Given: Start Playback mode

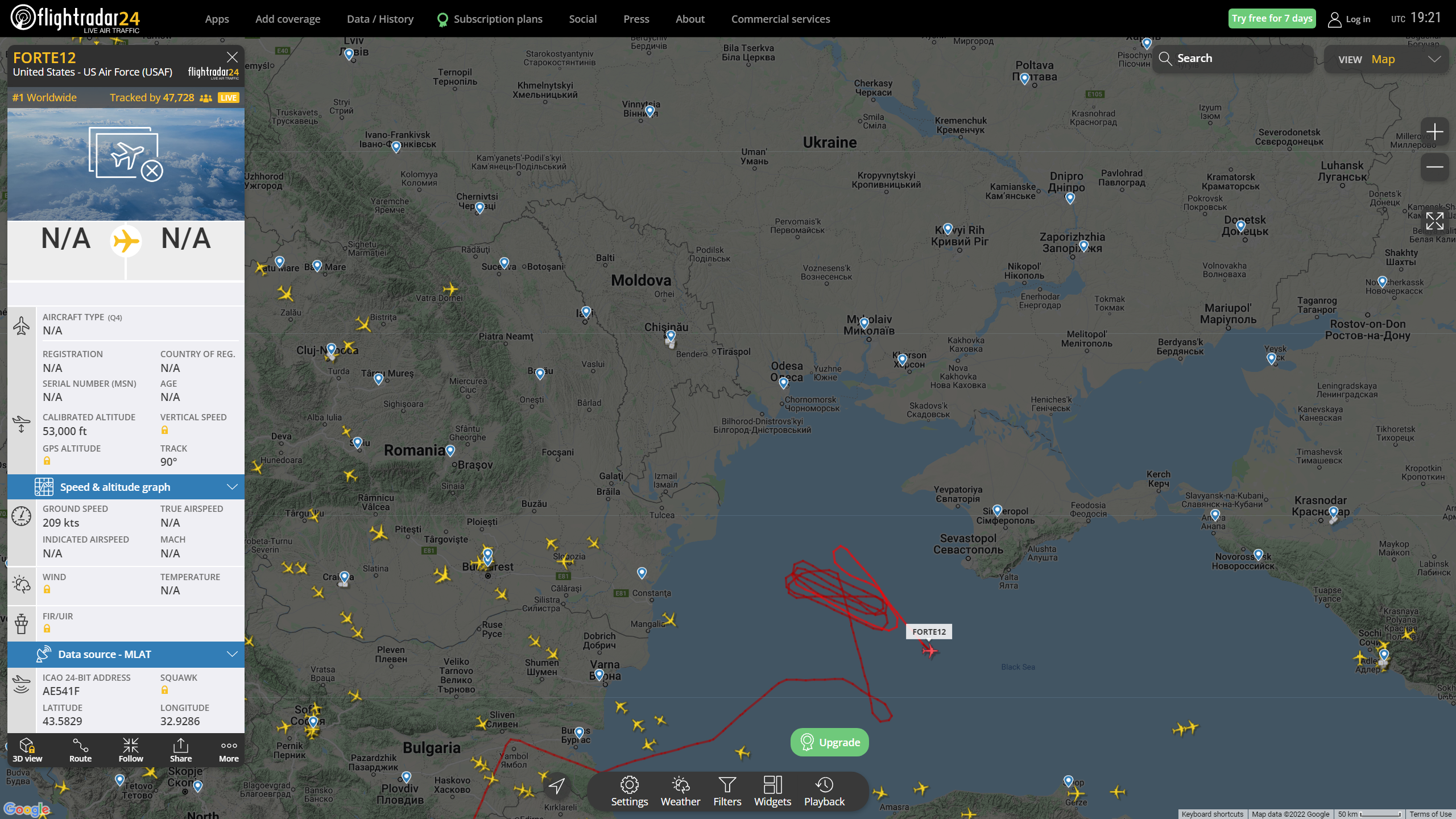Looking at the screenshot, I should (x=824, y=791).
